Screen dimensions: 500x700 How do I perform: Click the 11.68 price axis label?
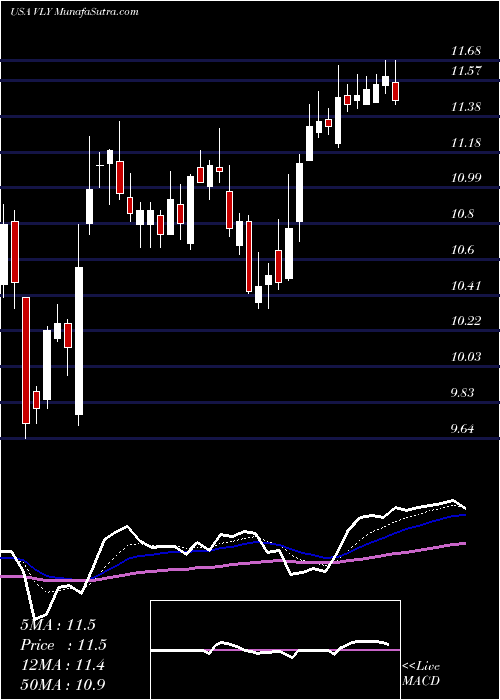(466, 51)
